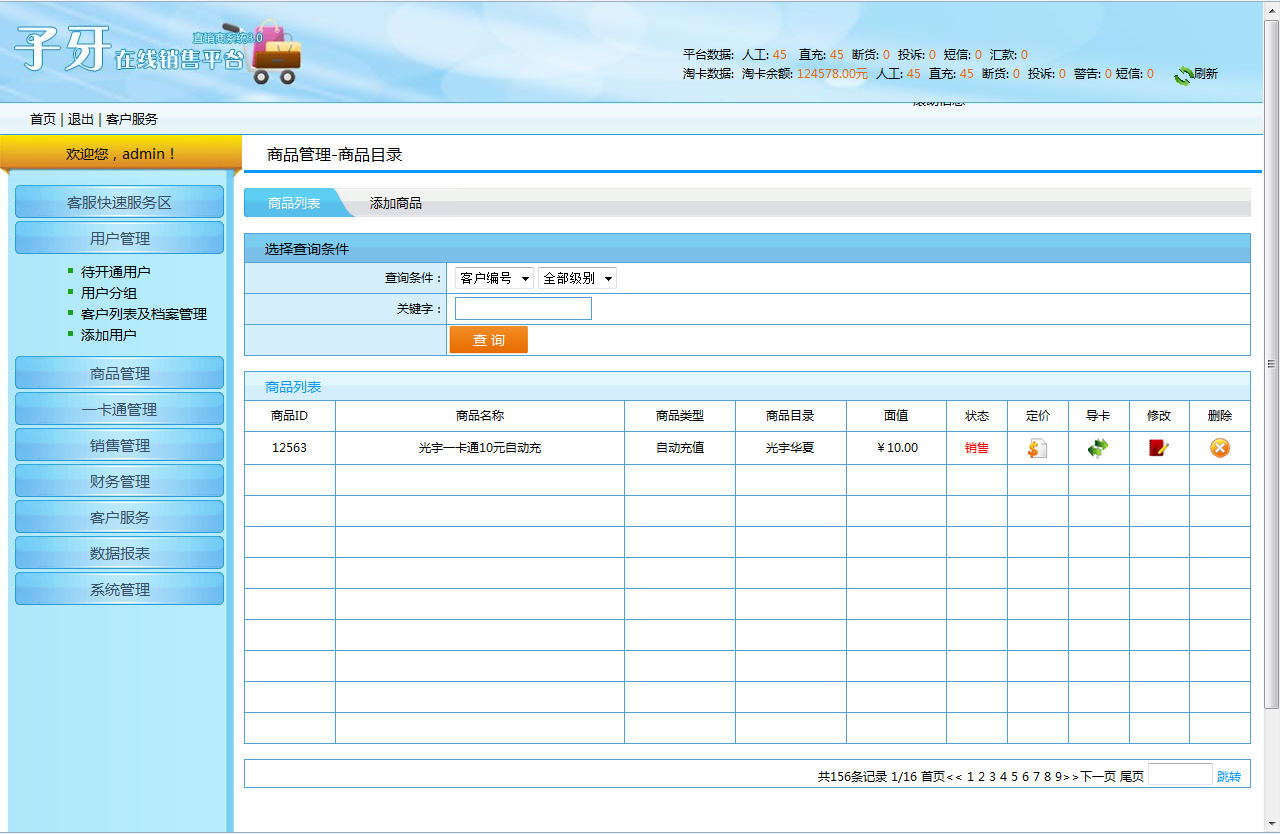
Task: Go to page 2 in pagination
Action: point(981,776)
